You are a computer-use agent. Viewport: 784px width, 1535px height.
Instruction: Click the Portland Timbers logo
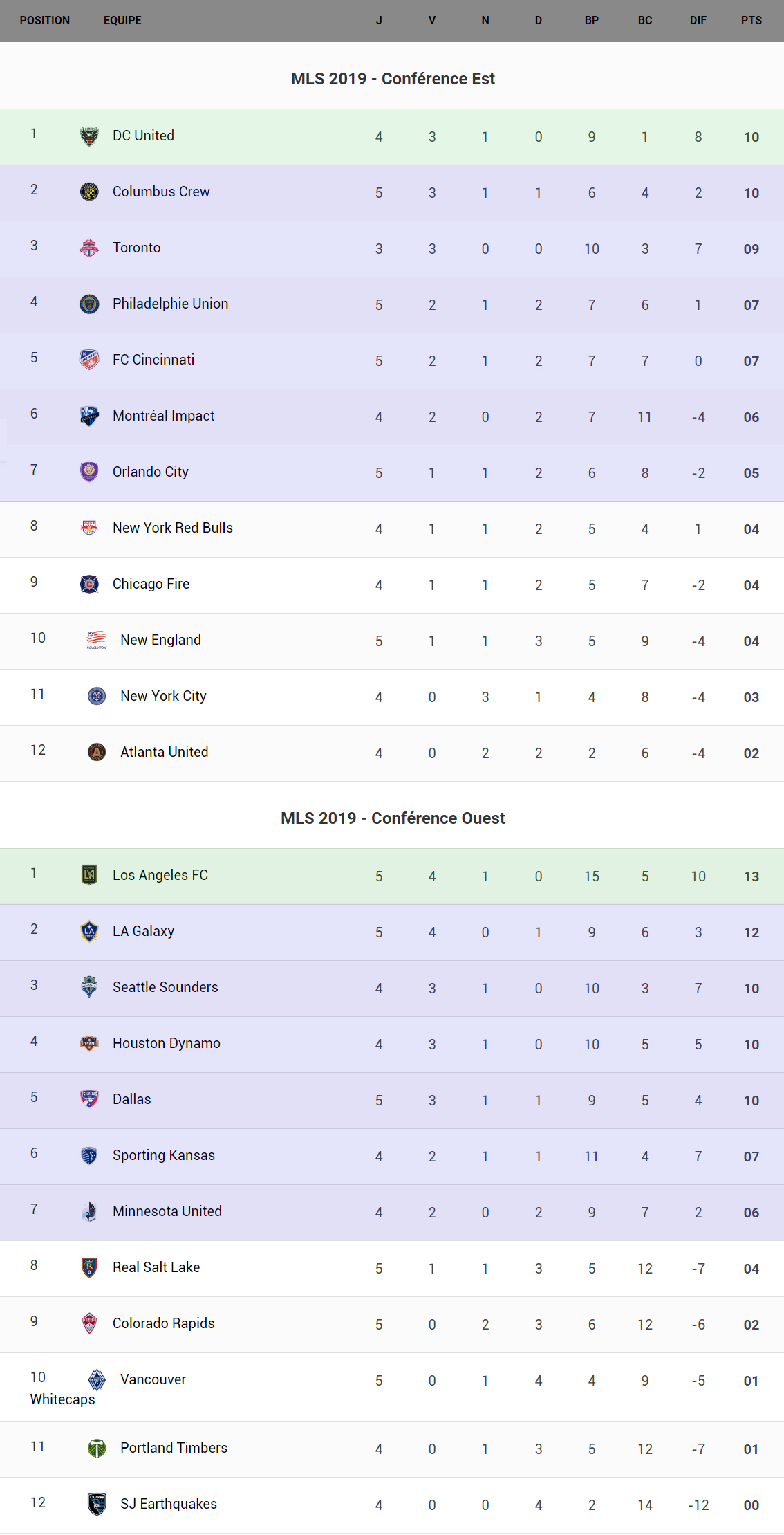click(97, 1448)
